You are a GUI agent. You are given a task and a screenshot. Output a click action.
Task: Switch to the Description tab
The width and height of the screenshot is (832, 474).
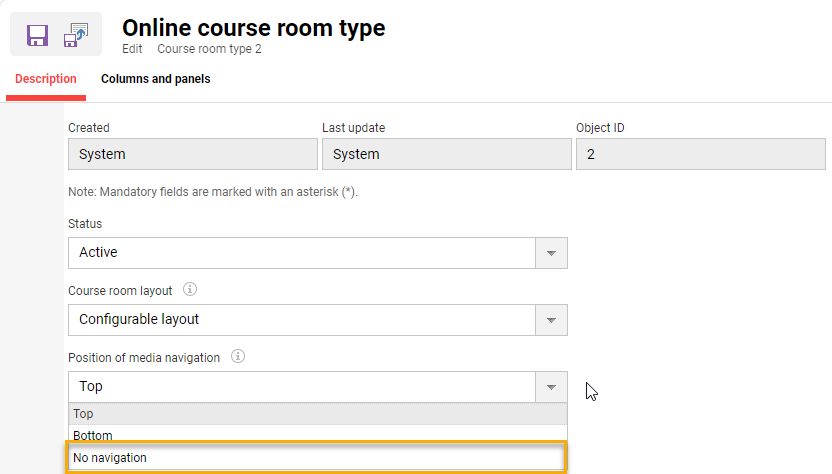[46, 79]
